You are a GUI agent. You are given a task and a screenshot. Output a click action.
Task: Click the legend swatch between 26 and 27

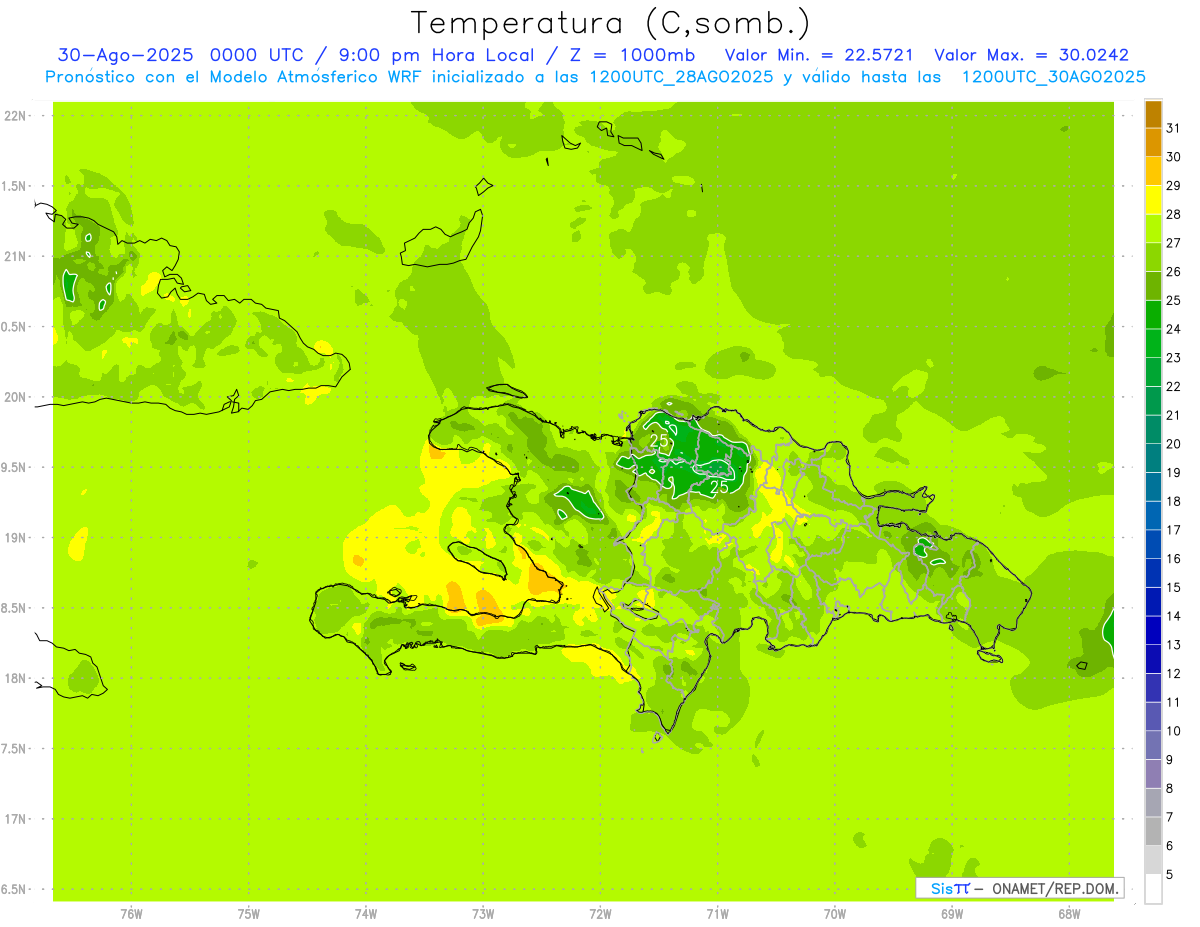1153,258
